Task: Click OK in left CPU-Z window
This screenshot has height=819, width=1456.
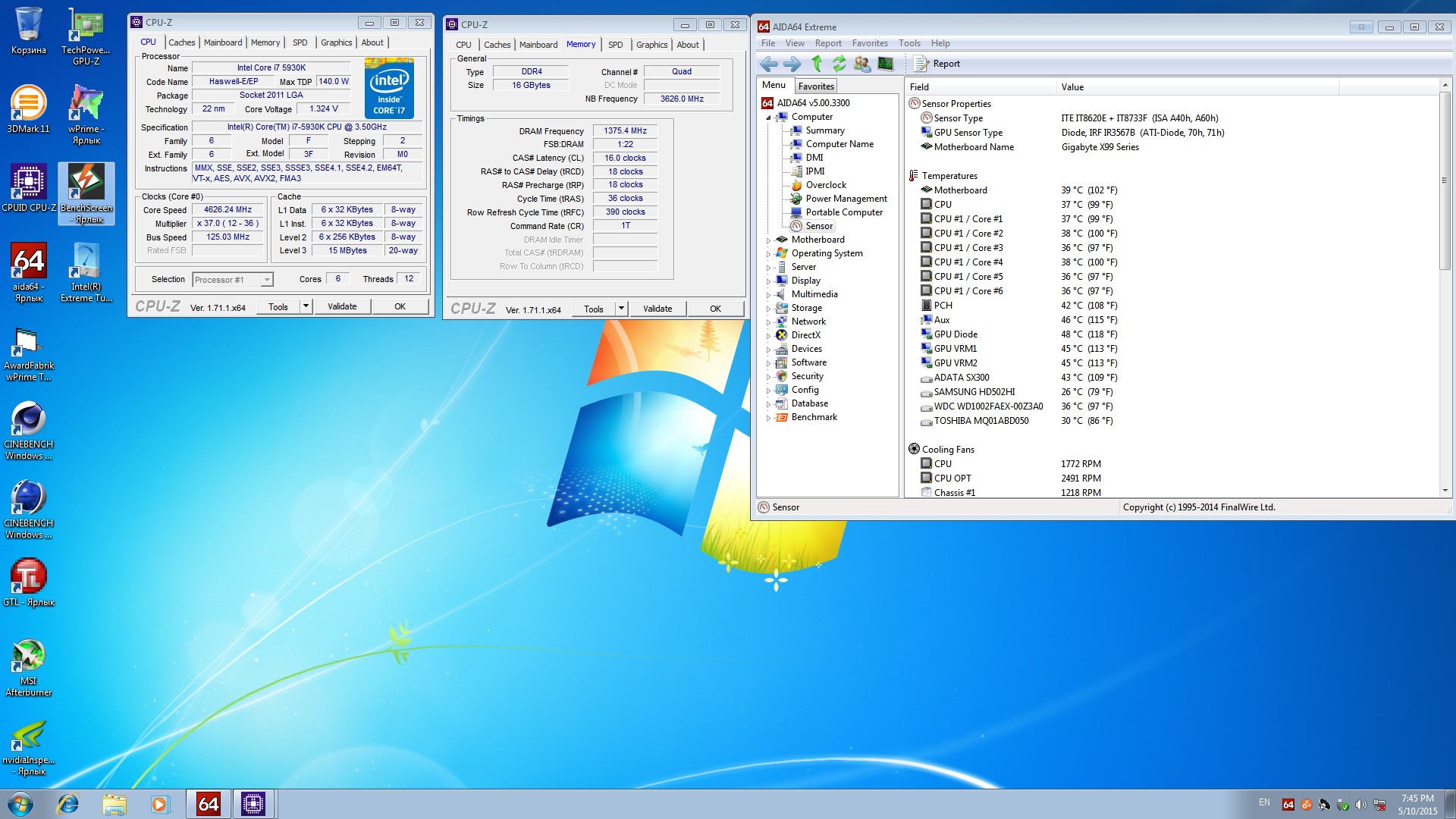Action: coord(400,306)
